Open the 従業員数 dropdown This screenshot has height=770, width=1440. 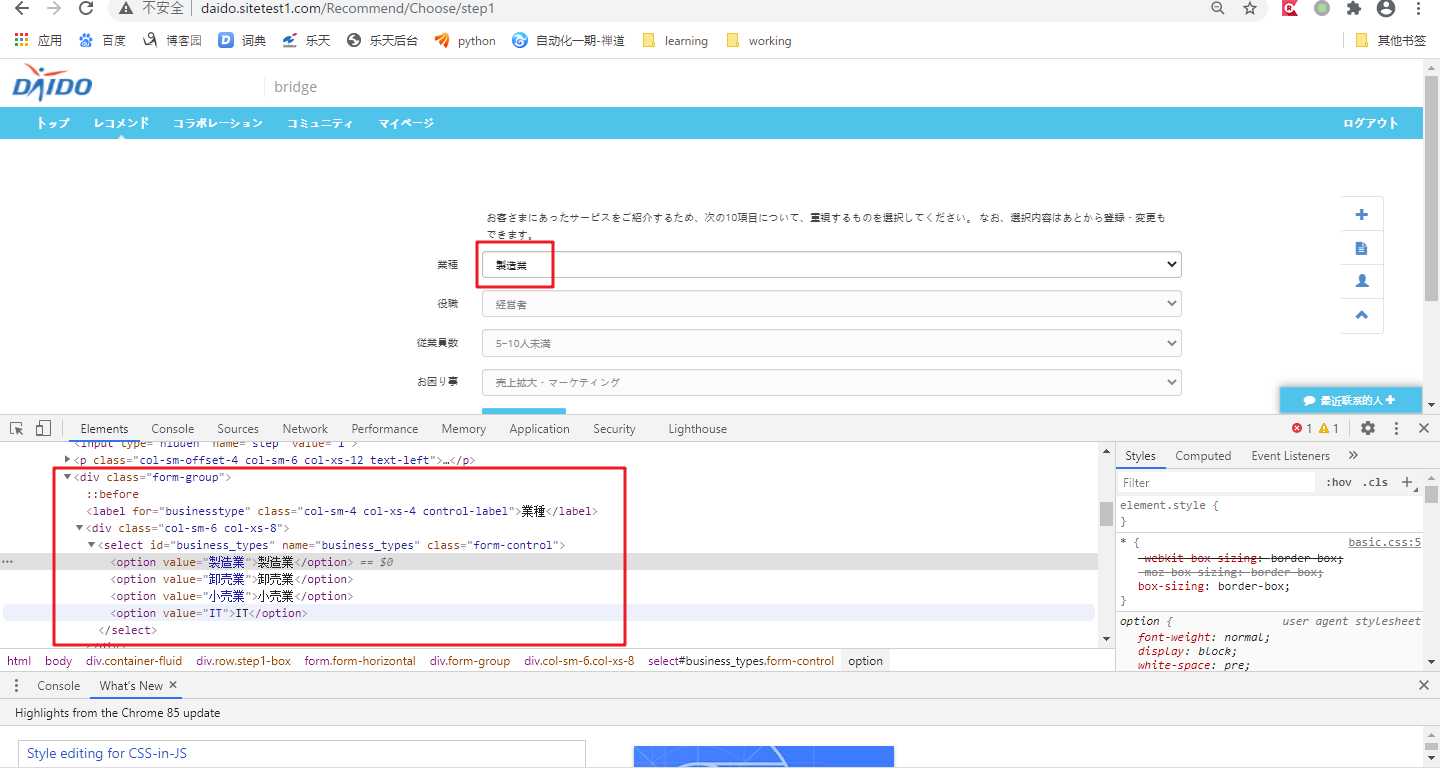coord(831,343)
